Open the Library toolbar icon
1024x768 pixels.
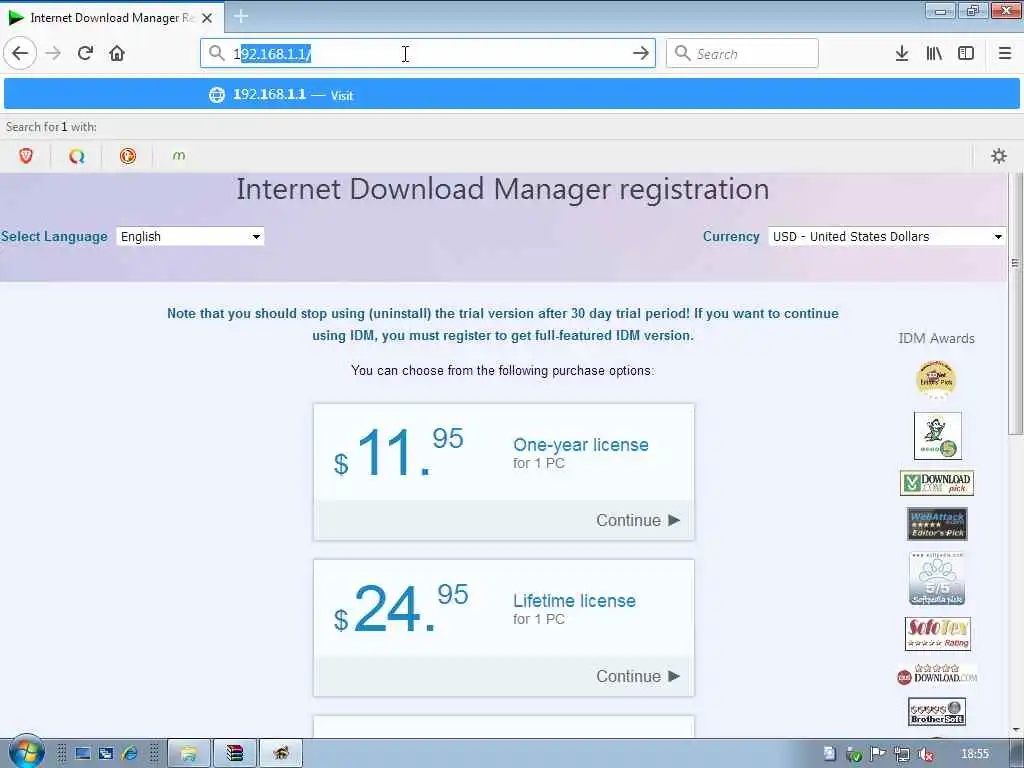(x=934, y=54)
